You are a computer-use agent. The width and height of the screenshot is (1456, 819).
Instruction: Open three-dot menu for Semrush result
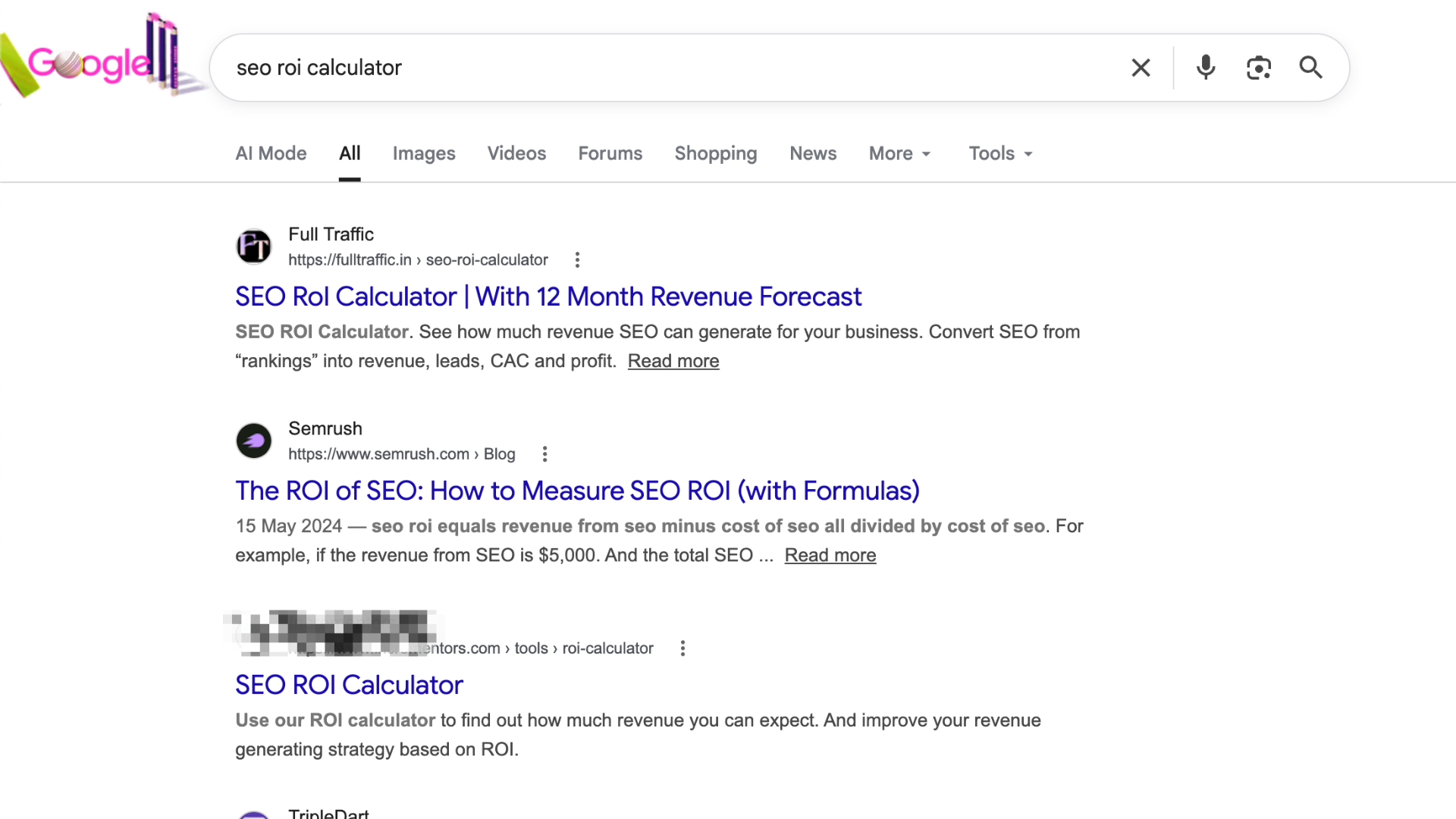(x=544, y=454)
